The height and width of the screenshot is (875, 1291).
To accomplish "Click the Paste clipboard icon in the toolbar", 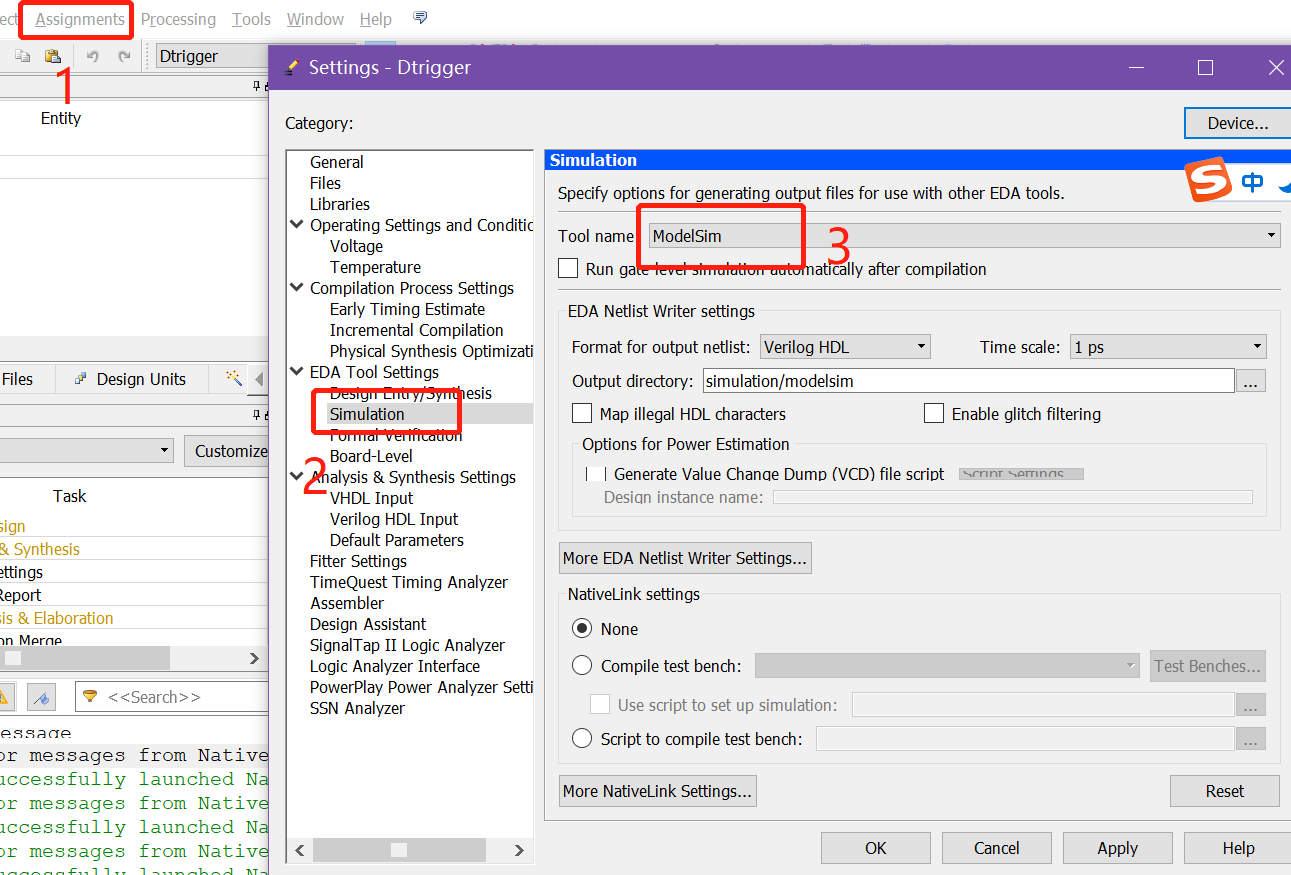I will coord(53,56).
